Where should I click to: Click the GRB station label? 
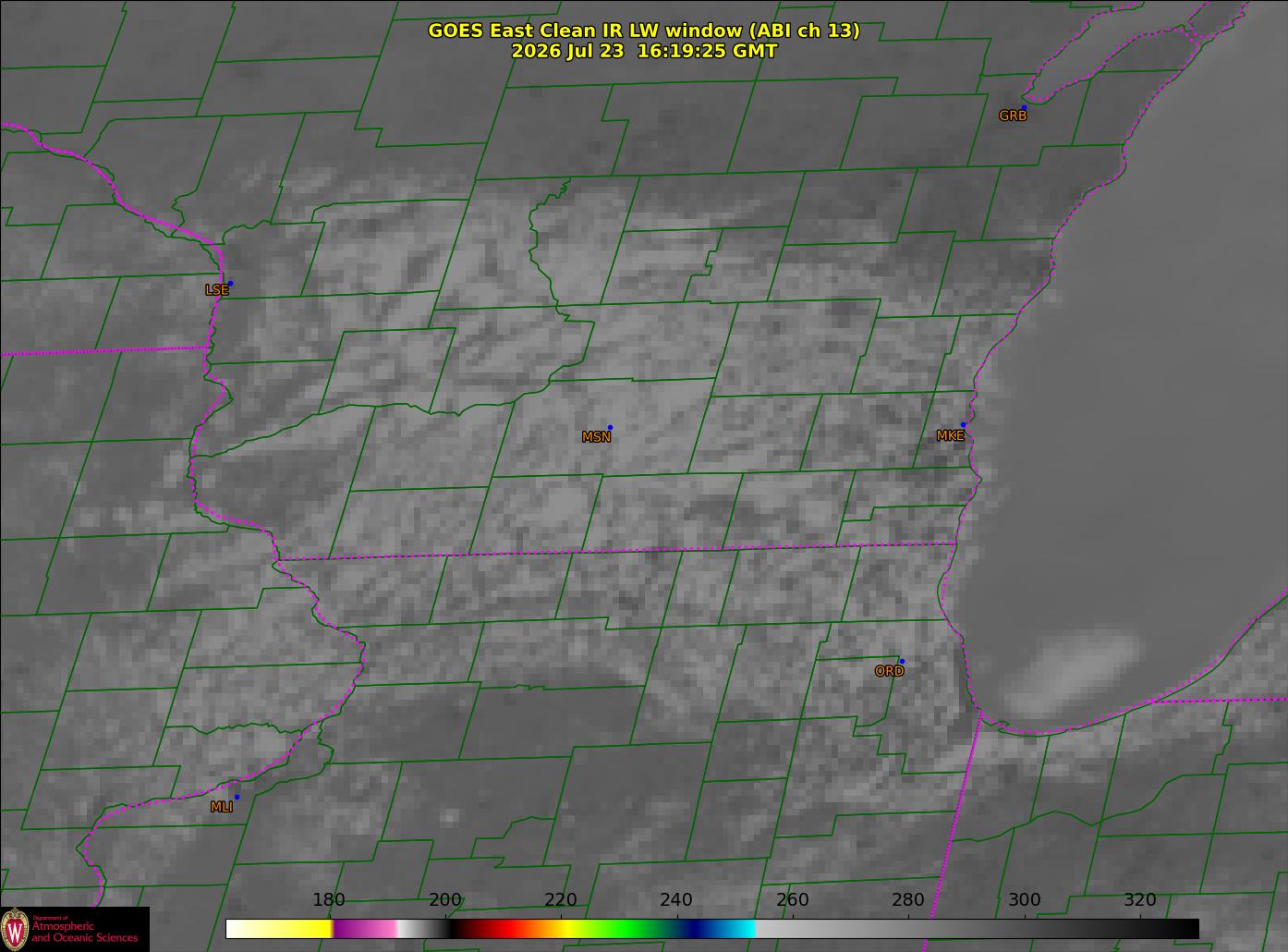click(1013, 116)
